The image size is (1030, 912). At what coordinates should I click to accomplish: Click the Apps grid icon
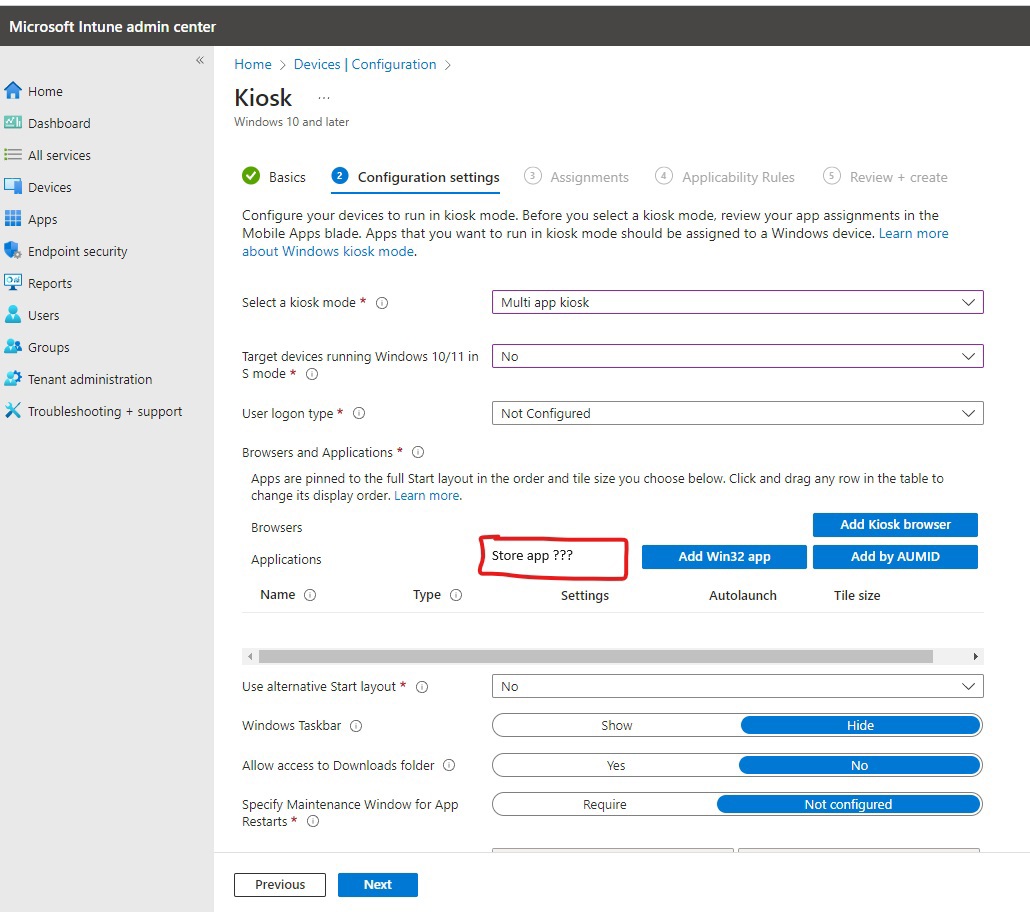12,219
